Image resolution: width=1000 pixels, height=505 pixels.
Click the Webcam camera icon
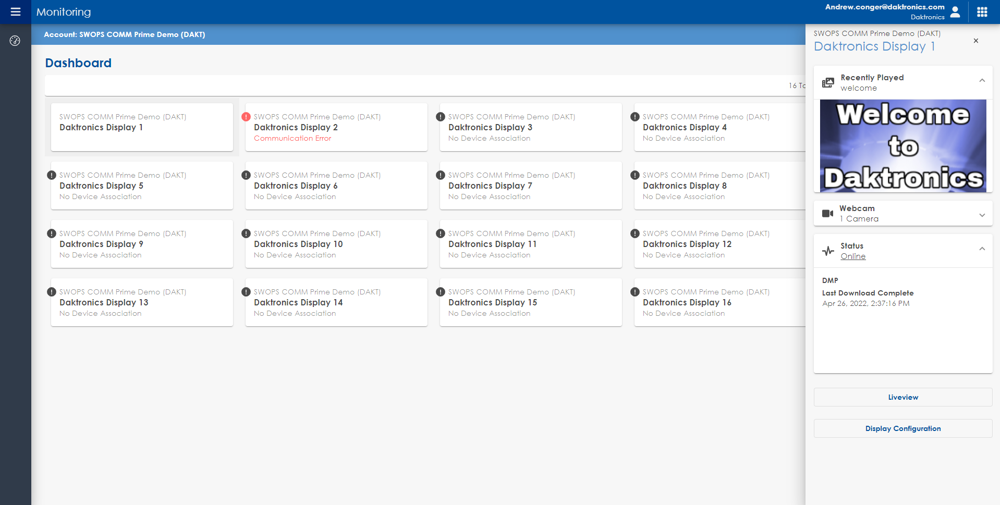point(828,214)
